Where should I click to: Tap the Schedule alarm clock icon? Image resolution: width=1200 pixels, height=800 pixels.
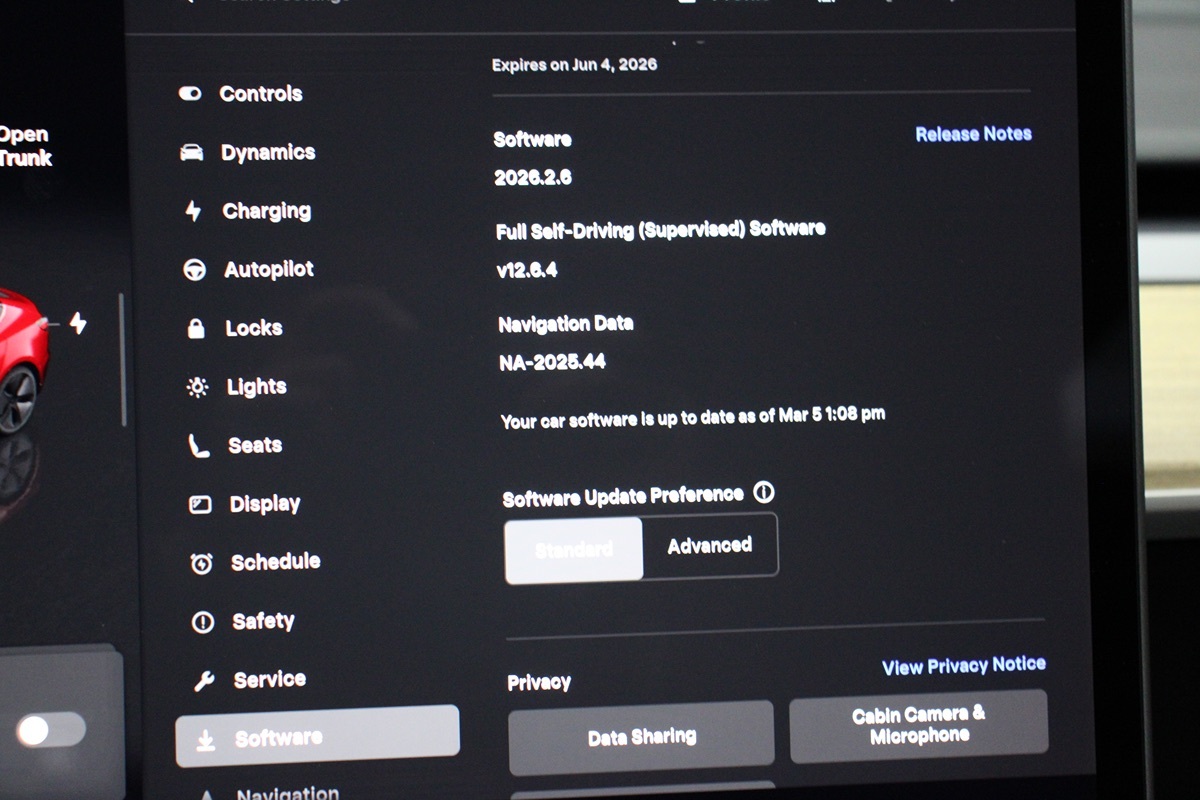(x=201, y=563)
